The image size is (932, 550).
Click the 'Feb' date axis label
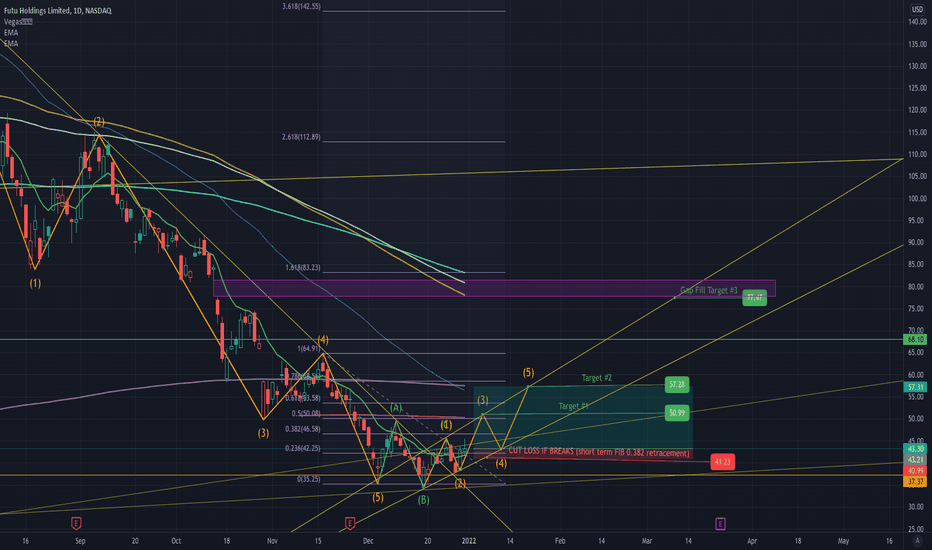pos(560,541)
